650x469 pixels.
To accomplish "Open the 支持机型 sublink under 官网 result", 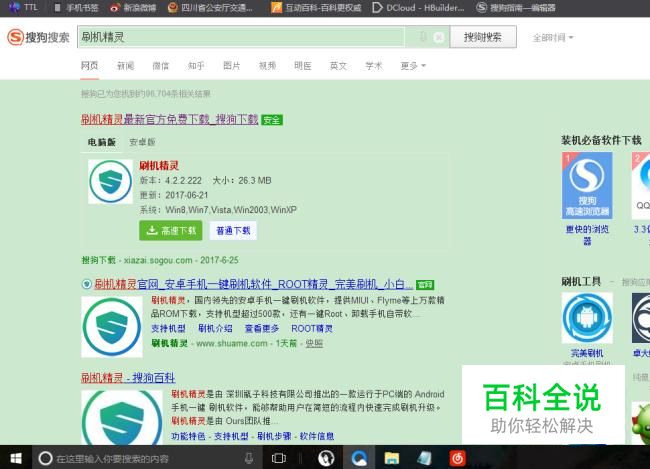I will click(x=168, y=328).
